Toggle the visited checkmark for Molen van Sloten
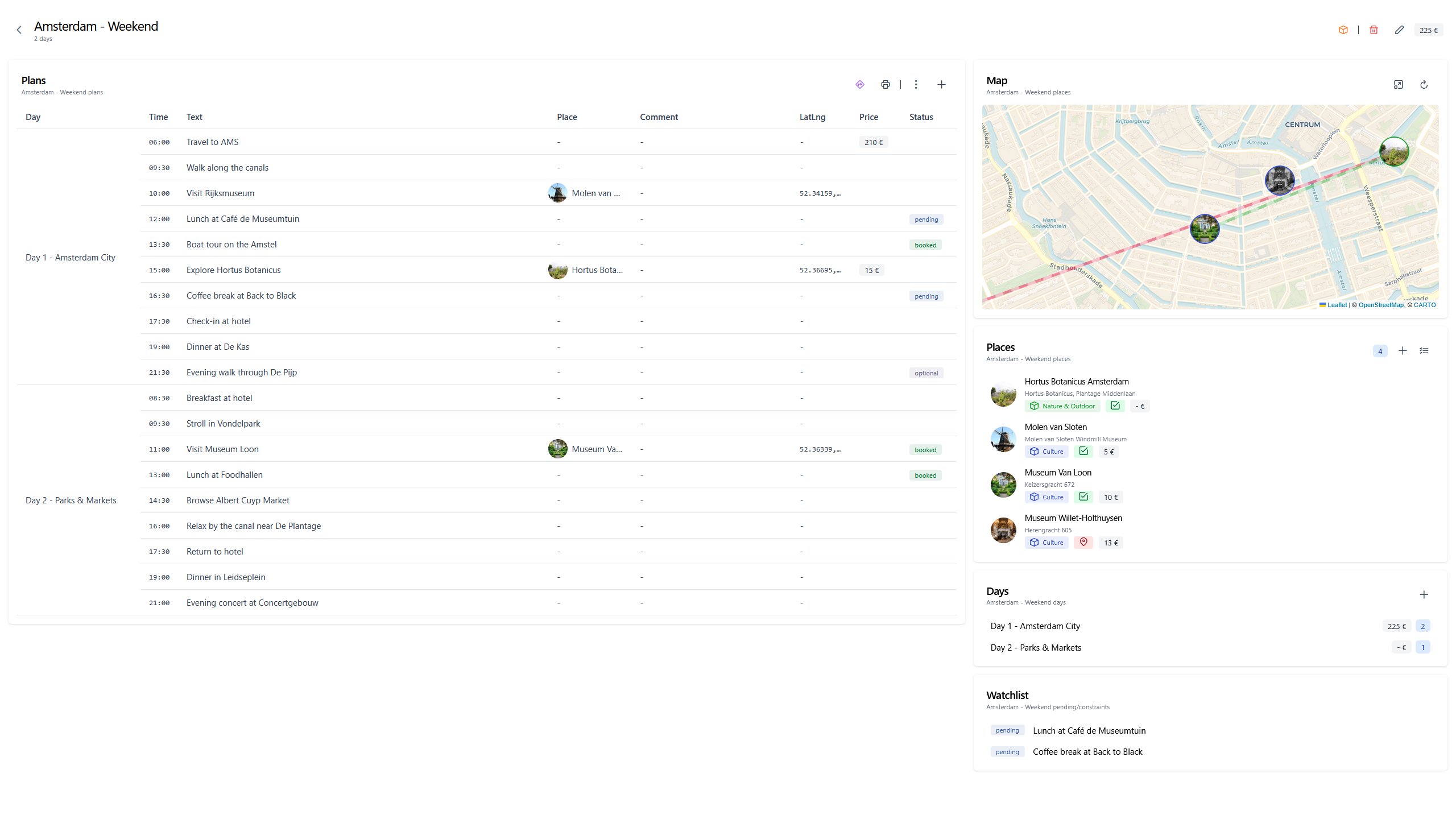This screenshot has height=819, width=1456. (1084, 452)
